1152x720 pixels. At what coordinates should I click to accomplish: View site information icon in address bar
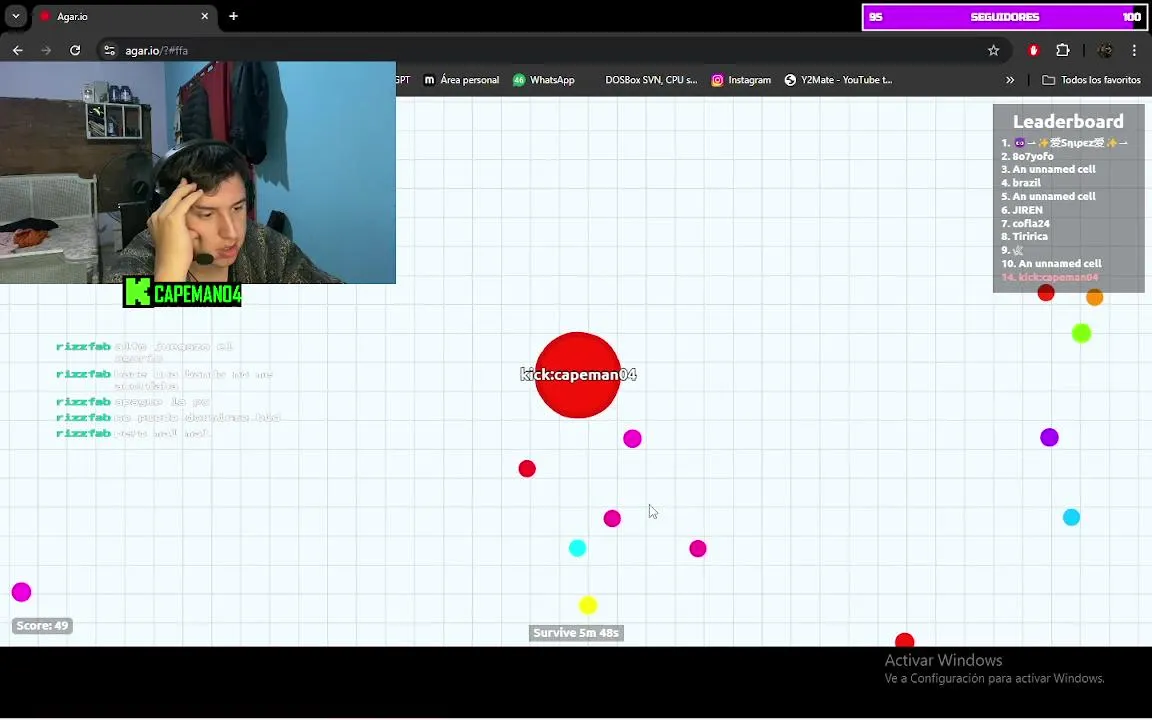coord(109,51)
